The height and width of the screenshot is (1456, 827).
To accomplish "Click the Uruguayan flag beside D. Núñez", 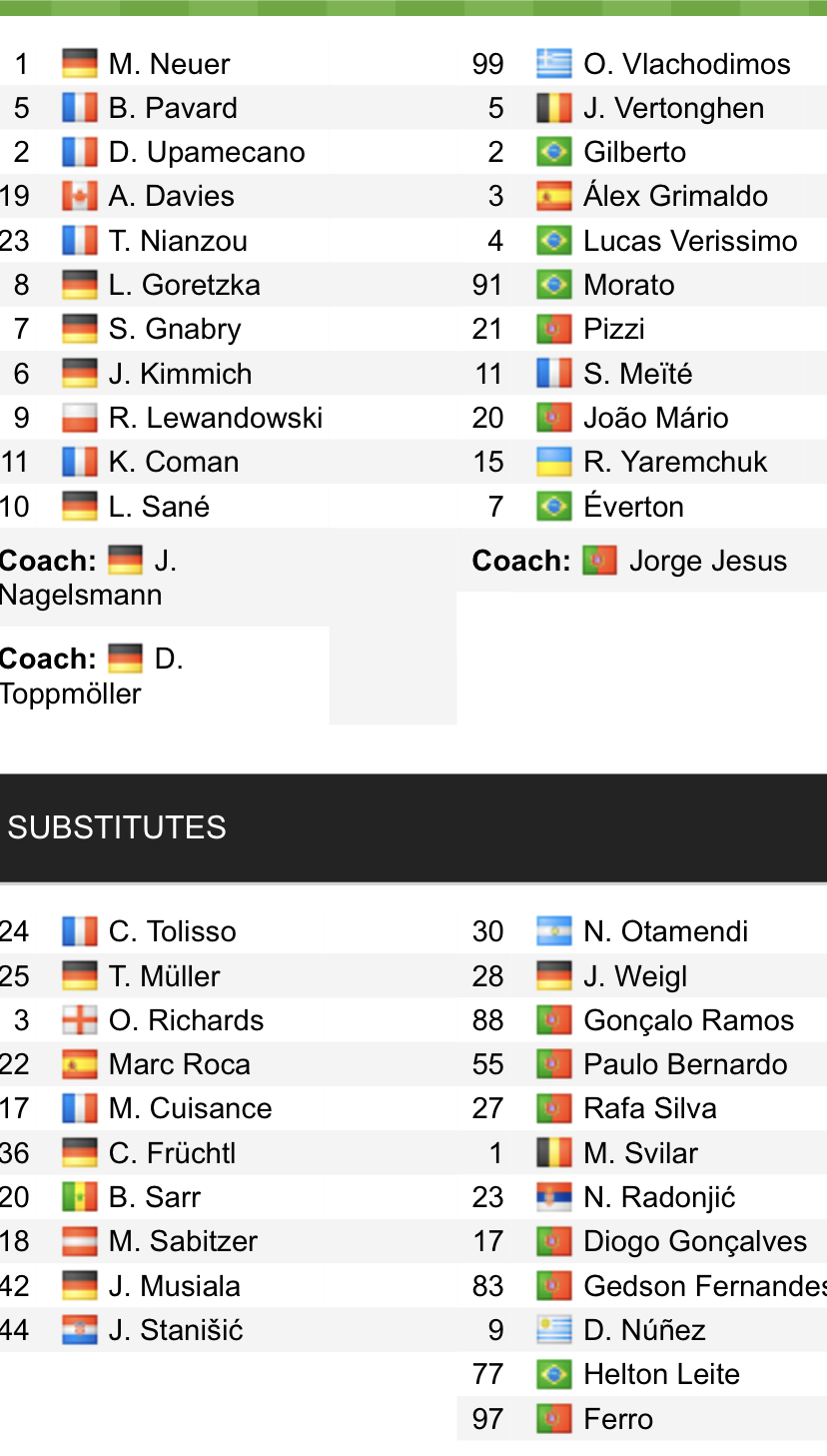I will pyautogui.click(x=553, y=1330).
